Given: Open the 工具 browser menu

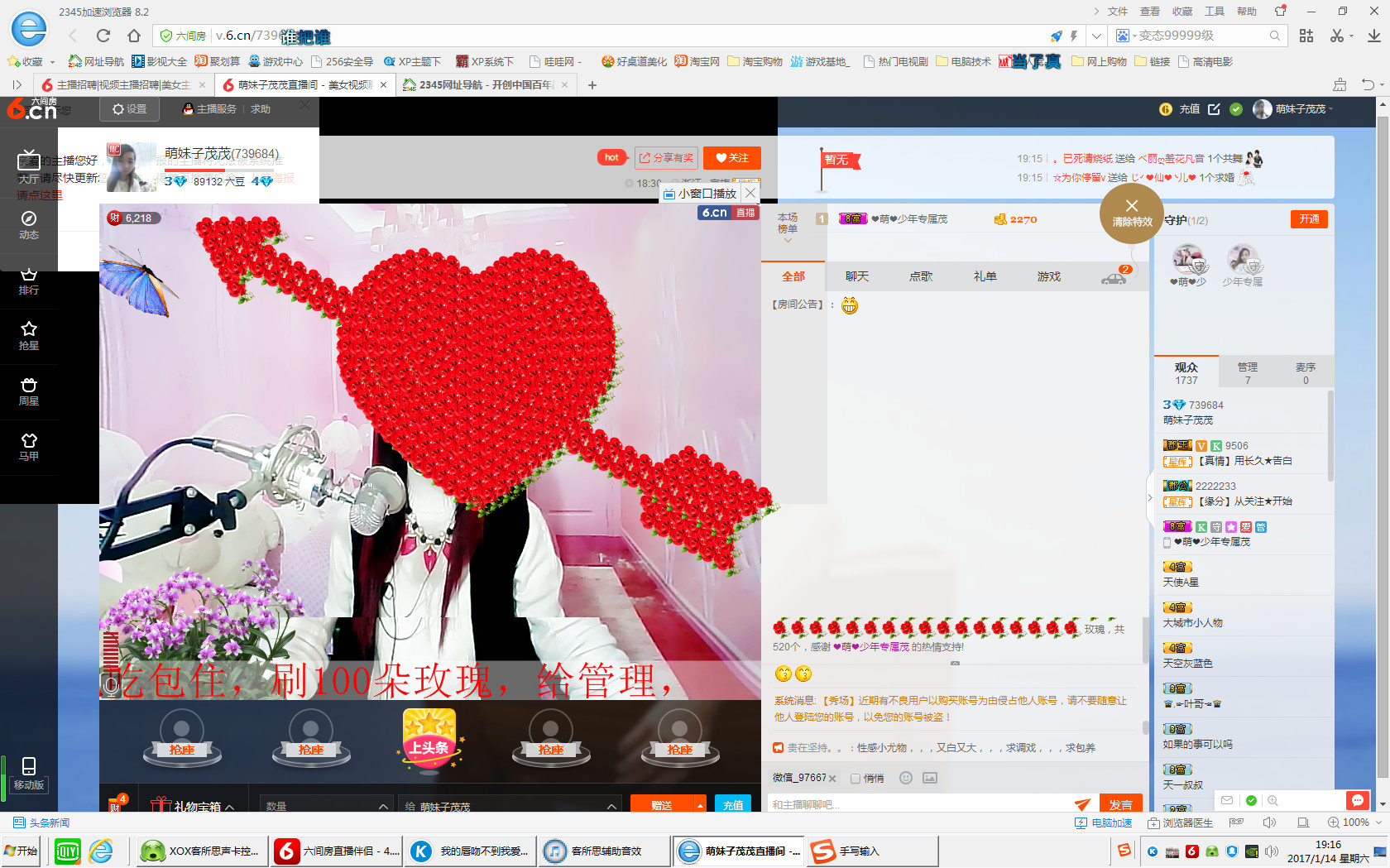Looking at the screenshot, I should click(x=1215, y=12).
